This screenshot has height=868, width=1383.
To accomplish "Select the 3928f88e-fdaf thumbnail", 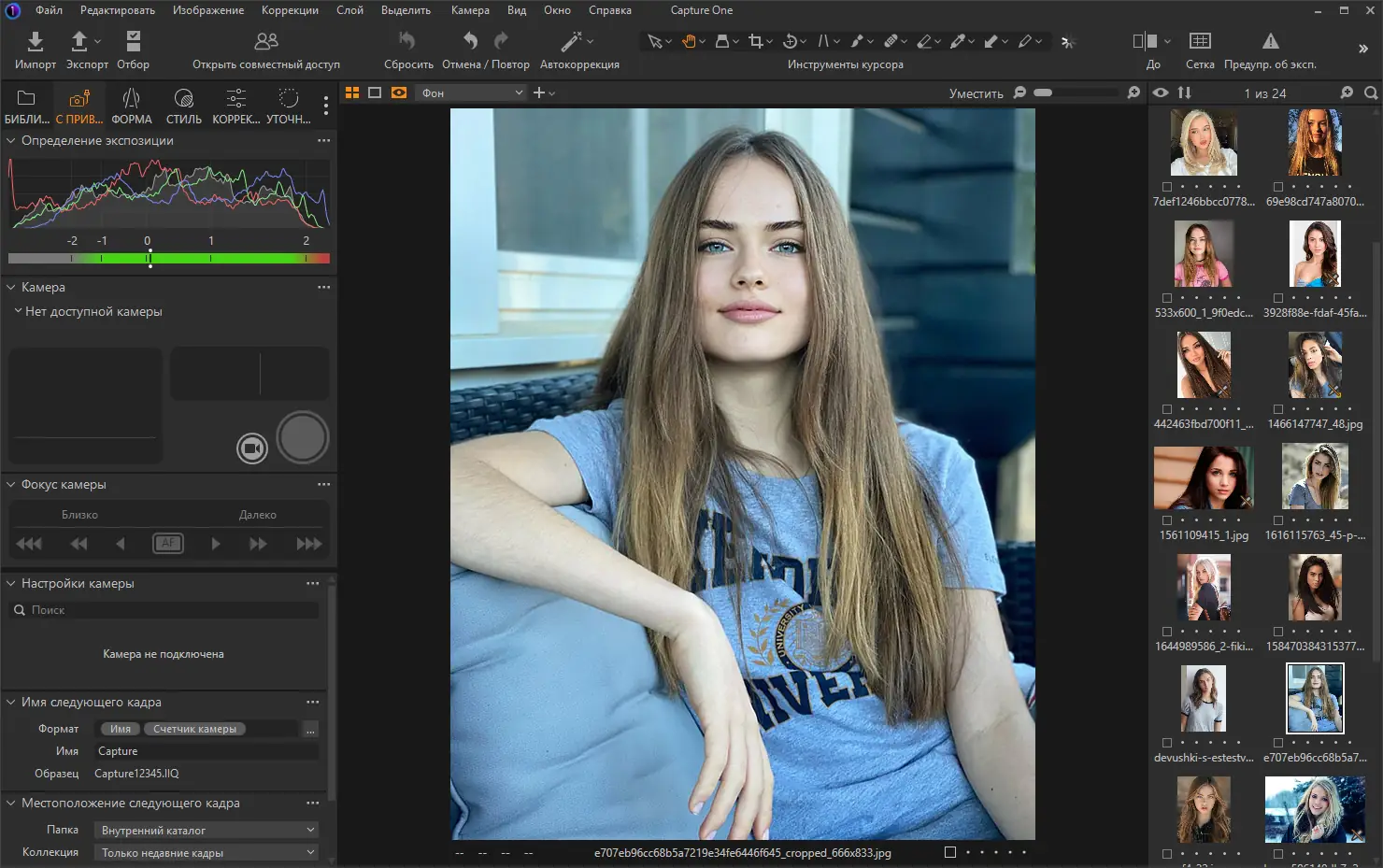I will [1315, 254].
